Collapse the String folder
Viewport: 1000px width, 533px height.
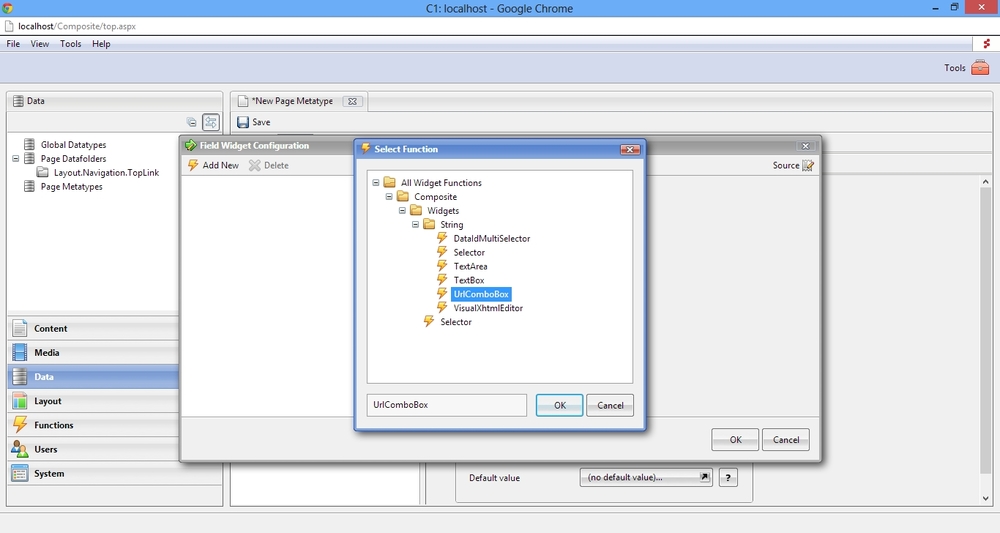[x=415, y=225]
